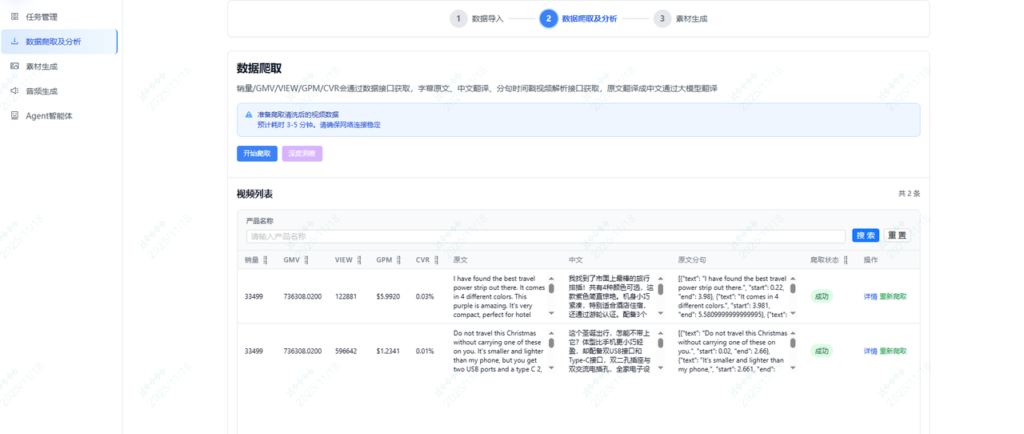Click the 音频生成 speaker icon
Viewport: 1024px width, 434px height.
coord(14,91)
